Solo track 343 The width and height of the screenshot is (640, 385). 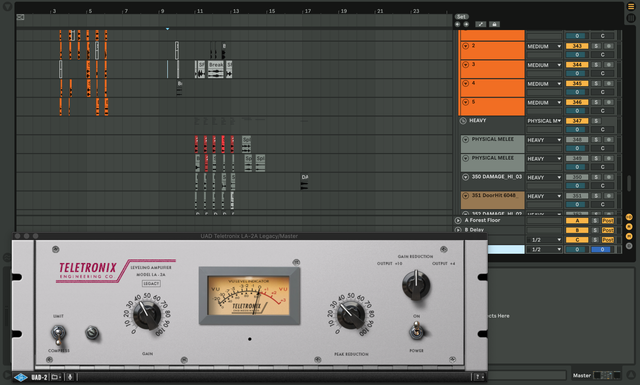point(596,46)
